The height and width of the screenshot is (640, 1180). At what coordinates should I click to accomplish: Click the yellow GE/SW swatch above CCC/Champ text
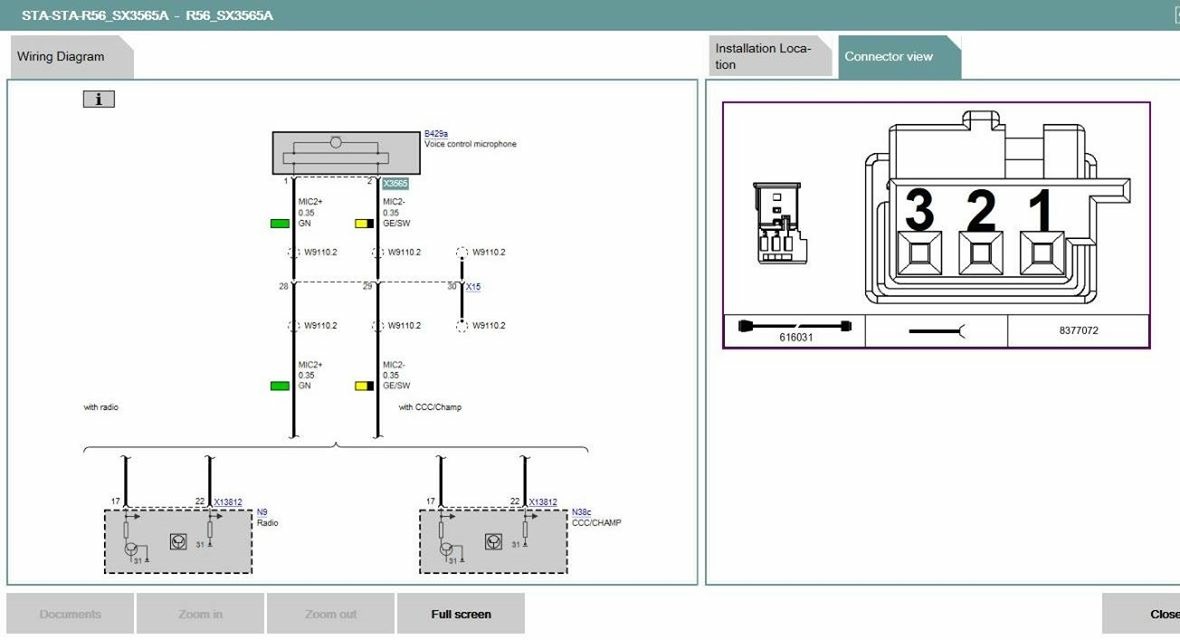point(364,385)
